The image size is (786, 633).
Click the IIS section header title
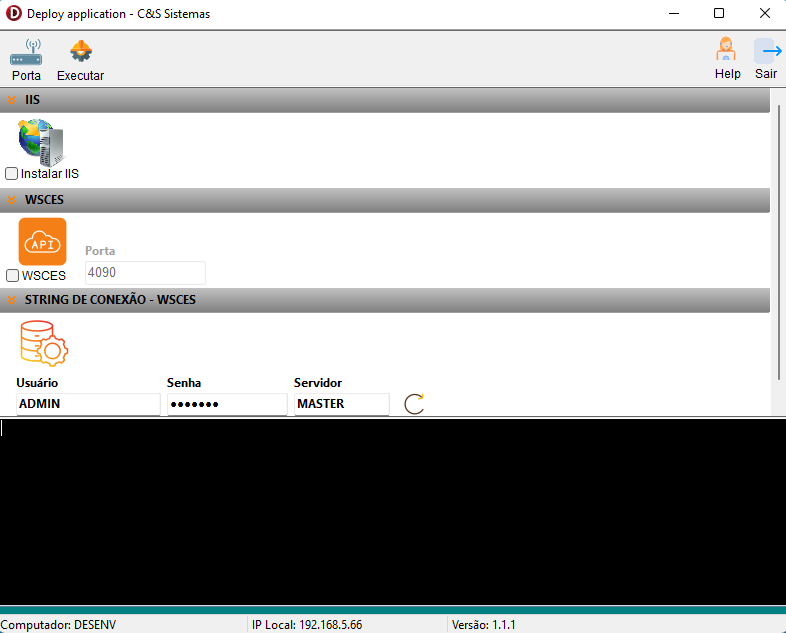pos(32,100)
